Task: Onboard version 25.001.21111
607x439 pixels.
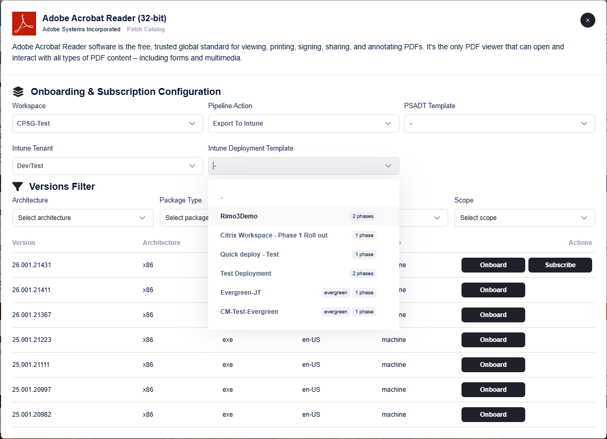Action: pos(493,365)
